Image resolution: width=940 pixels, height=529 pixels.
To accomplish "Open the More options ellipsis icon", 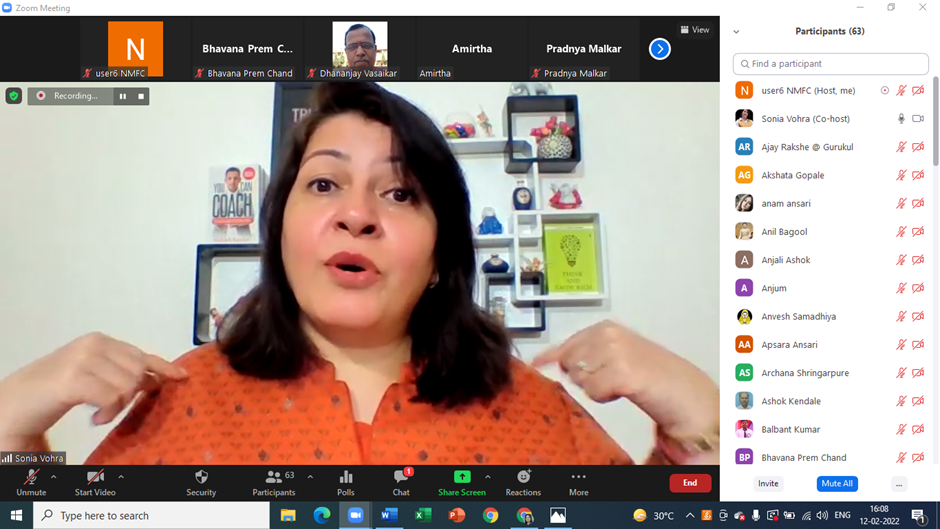I will tap(578, 477).
